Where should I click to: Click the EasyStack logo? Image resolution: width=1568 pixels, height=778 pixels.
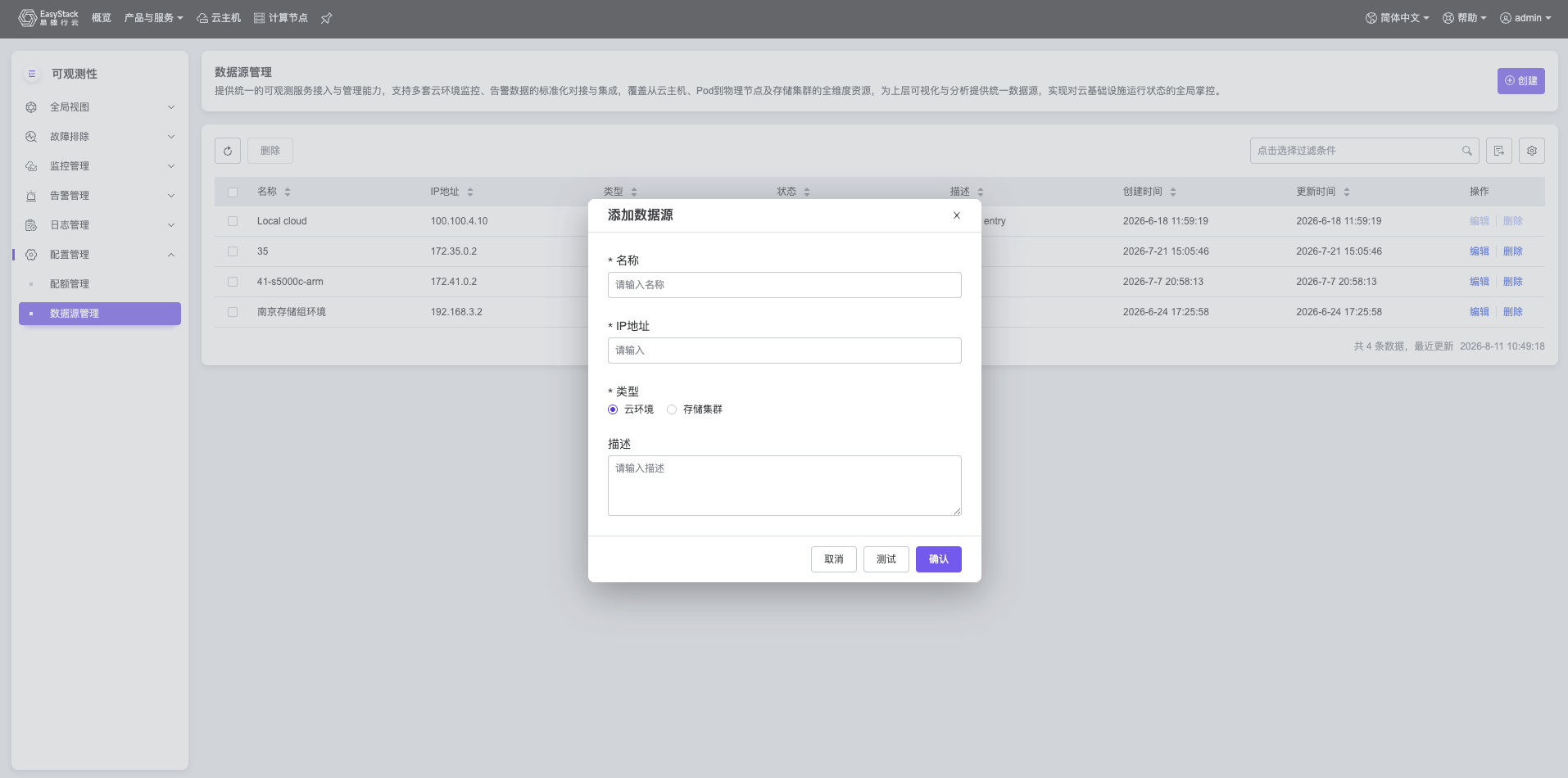click(49, 18)
